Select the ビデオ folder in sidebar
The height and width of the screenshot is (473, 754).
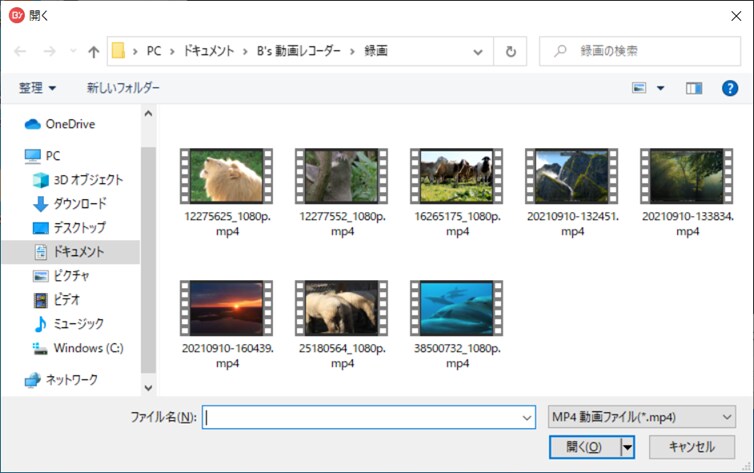[66, 300]
